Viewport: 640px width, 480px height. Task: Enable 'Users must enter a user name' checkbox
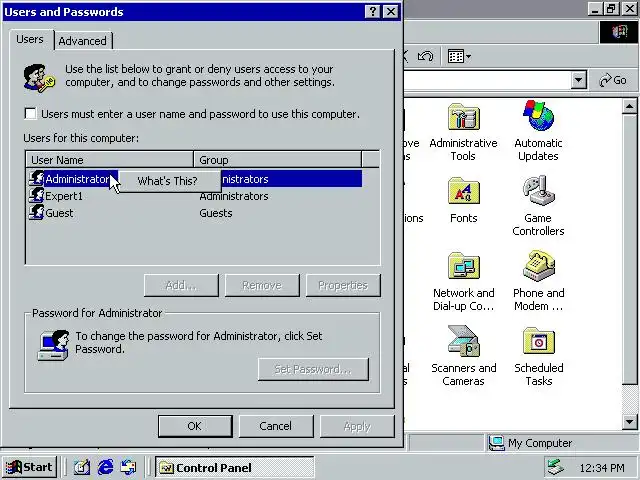coord(30,113)
